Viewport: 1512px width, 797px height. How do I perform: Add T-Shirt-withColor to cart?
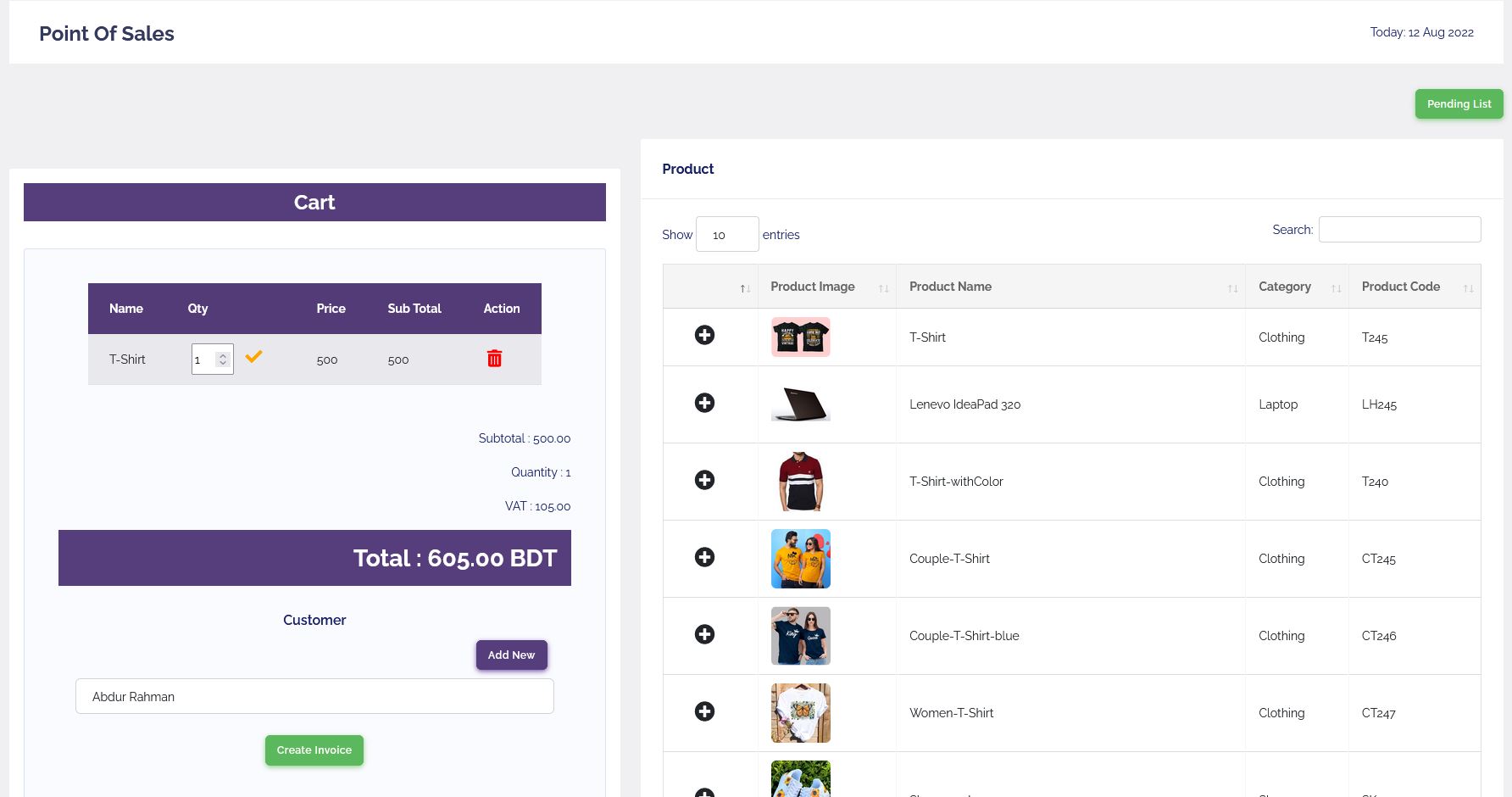(x=704, y=480)
